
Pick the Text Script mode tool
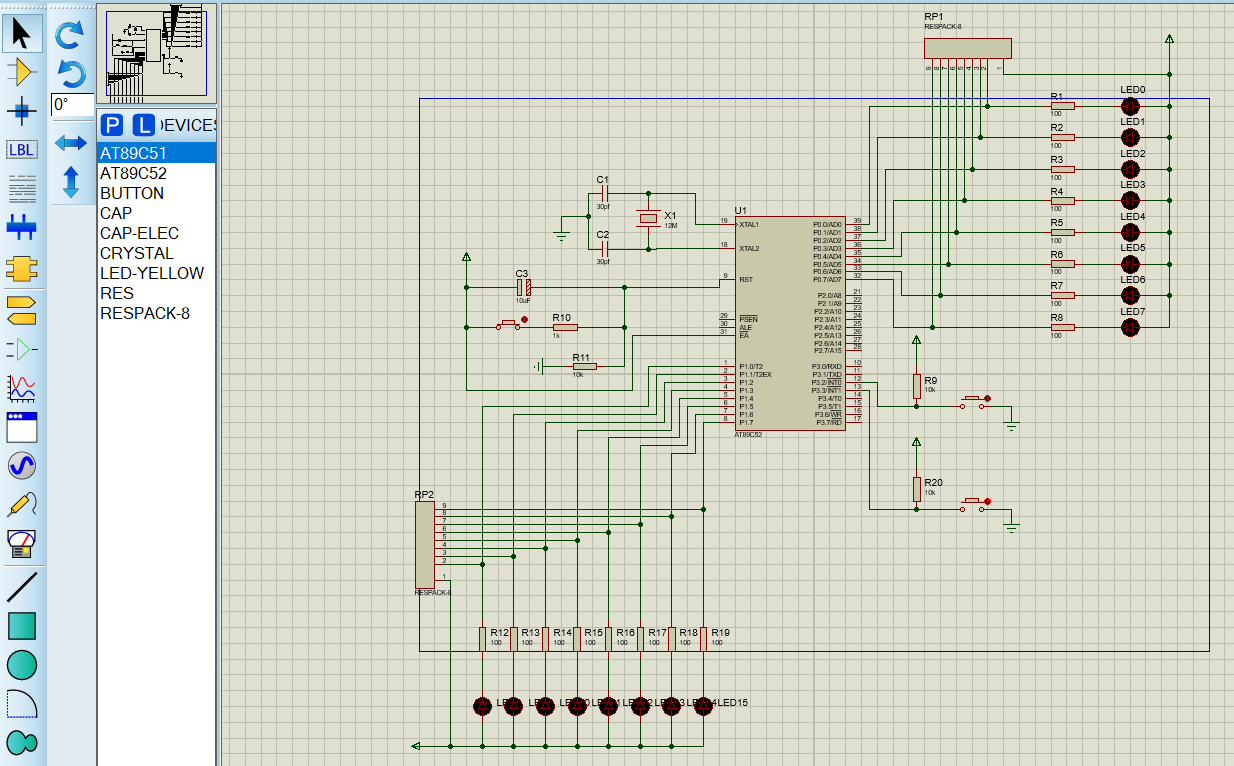(x=22, y=187)
